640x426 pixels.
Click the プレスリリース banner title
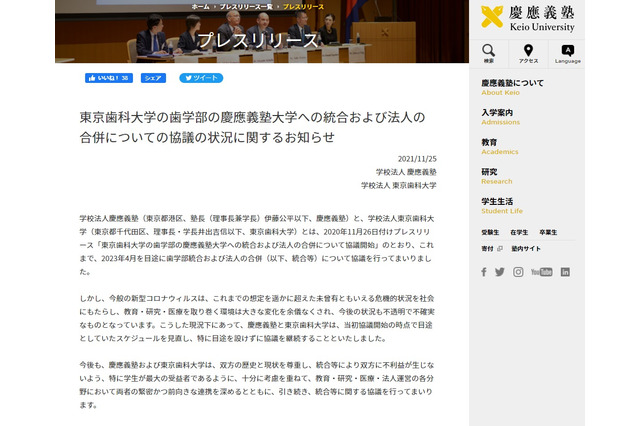(x=258, y=40)
